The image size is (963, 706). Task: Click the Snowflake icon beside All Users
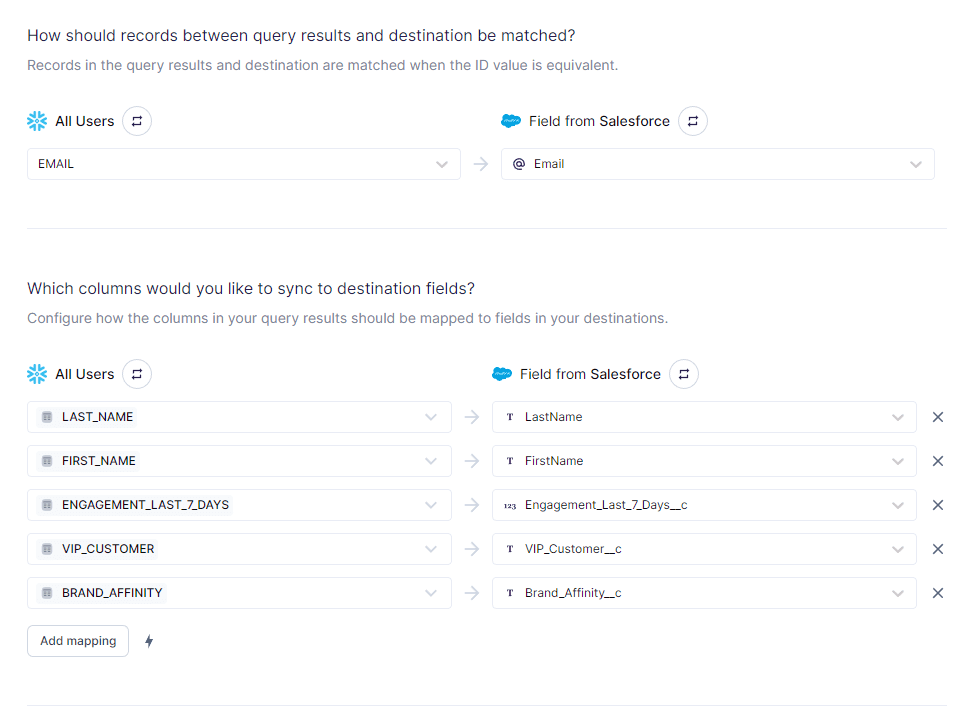37,120
